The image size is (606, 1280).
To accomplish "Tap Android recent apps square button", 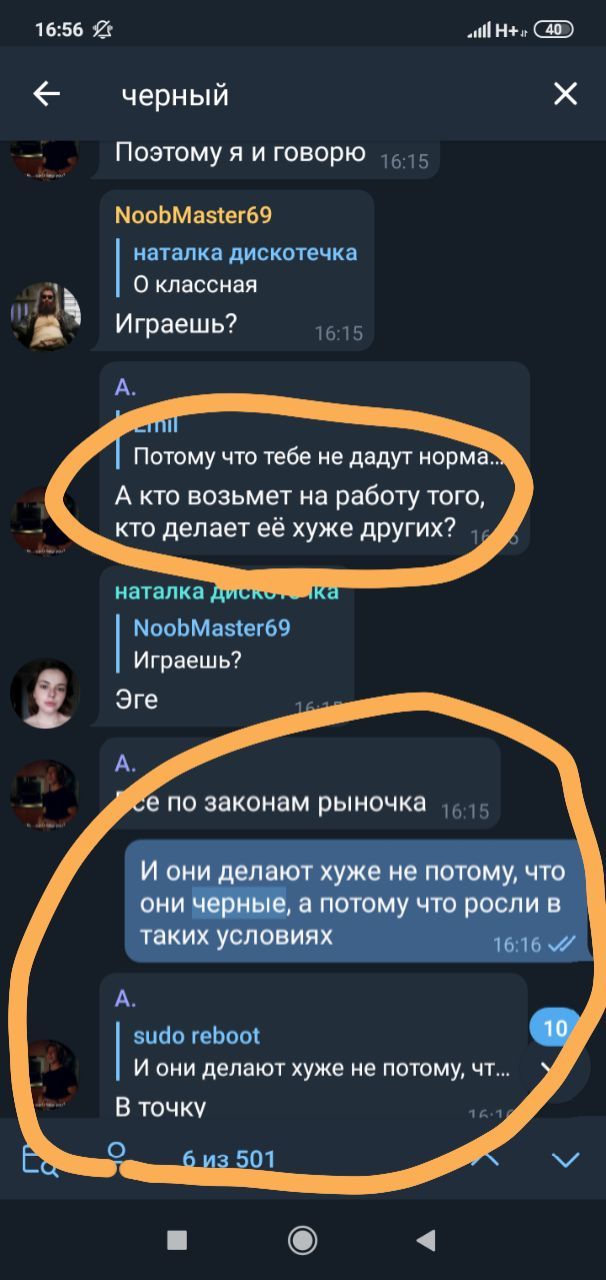I will (177, 1241).
